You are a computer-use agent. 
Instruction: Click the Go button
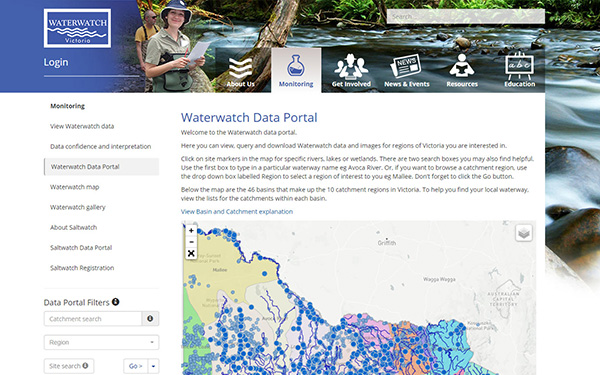coord(135,366)
